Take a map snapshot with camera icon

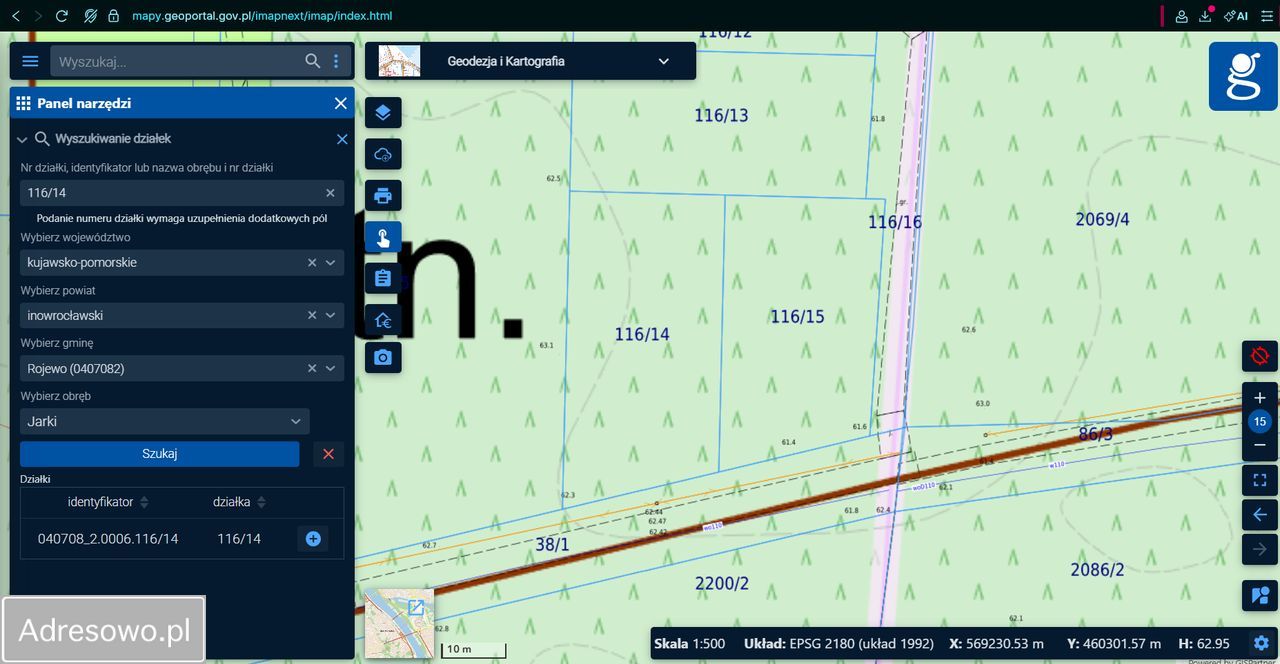click(x=383, y=357)
